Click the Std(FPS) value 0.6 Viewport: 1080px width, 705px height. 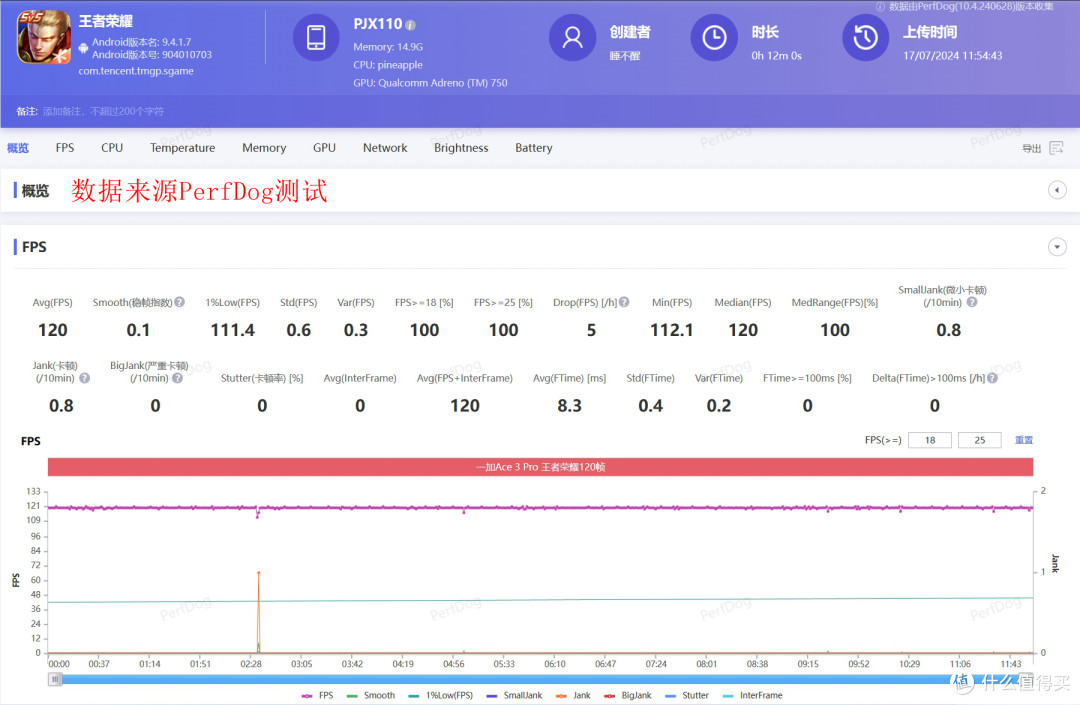coord(299,330)
